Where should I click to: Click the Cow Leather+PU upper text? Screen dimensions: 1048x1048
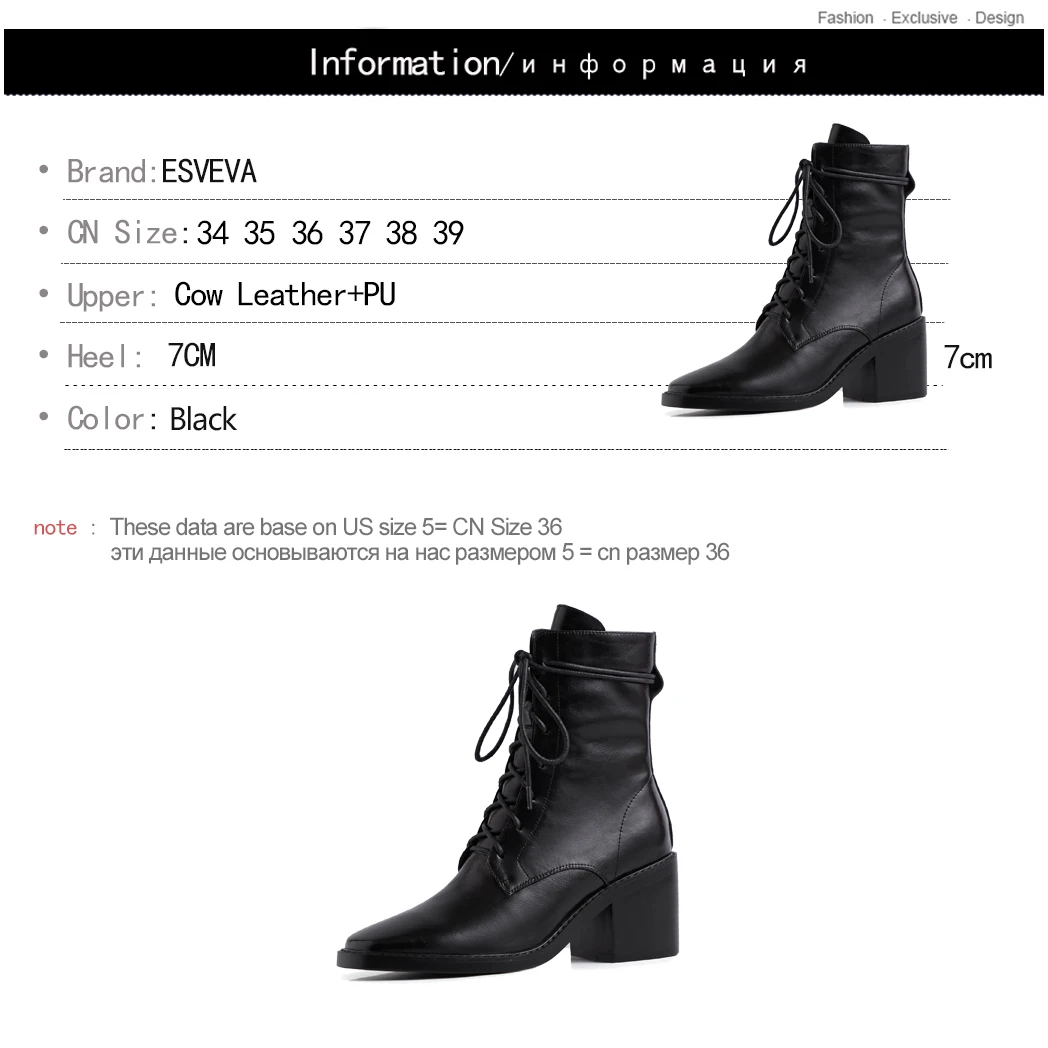point(285,295)
